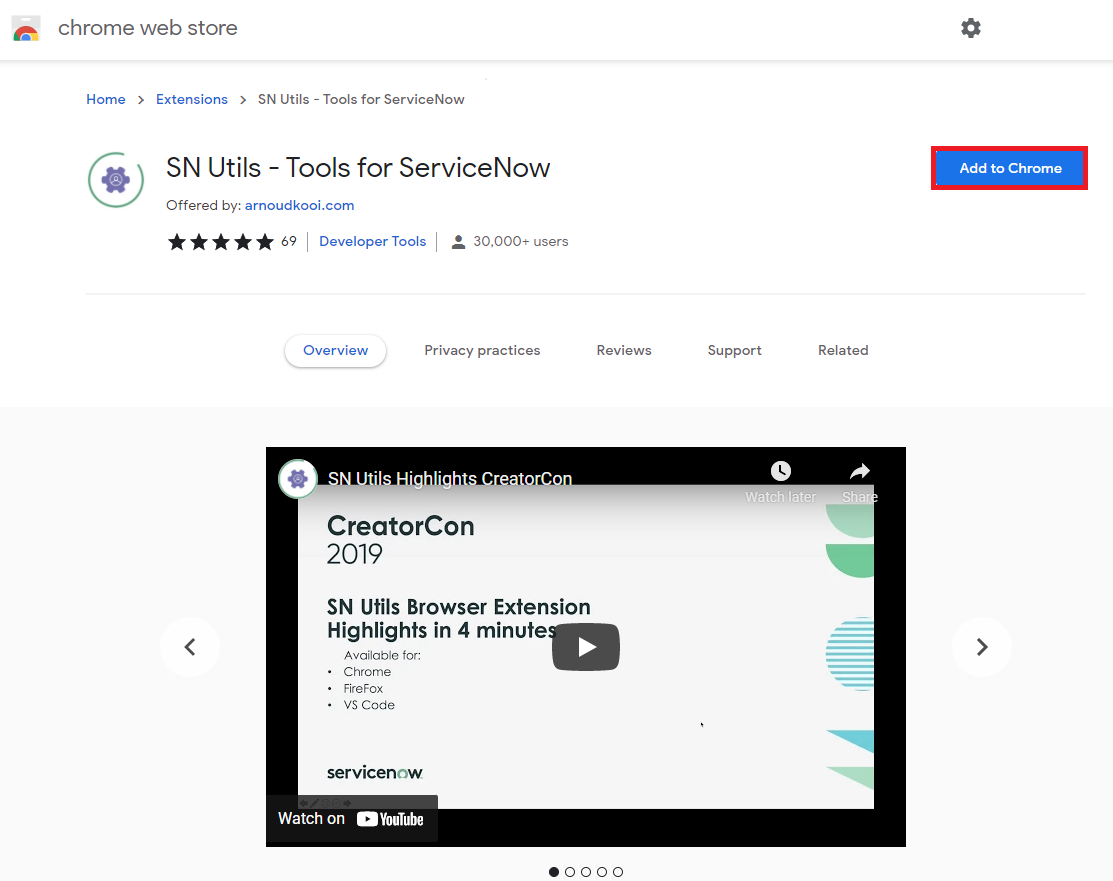The image size is (1113, 881).
Task: Select the second carousel dot
Action: (x=570, y=872)
